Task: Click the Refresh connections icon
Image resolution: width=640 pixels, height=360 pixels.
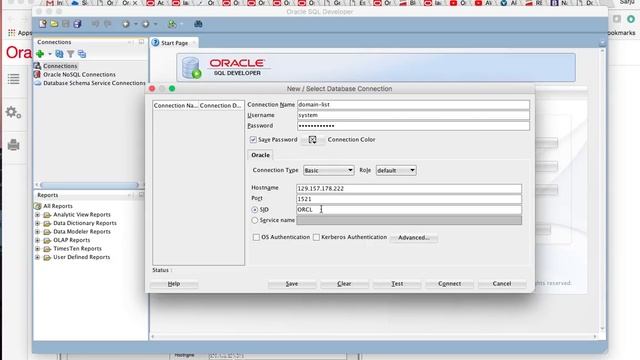Action: point(59,54)
